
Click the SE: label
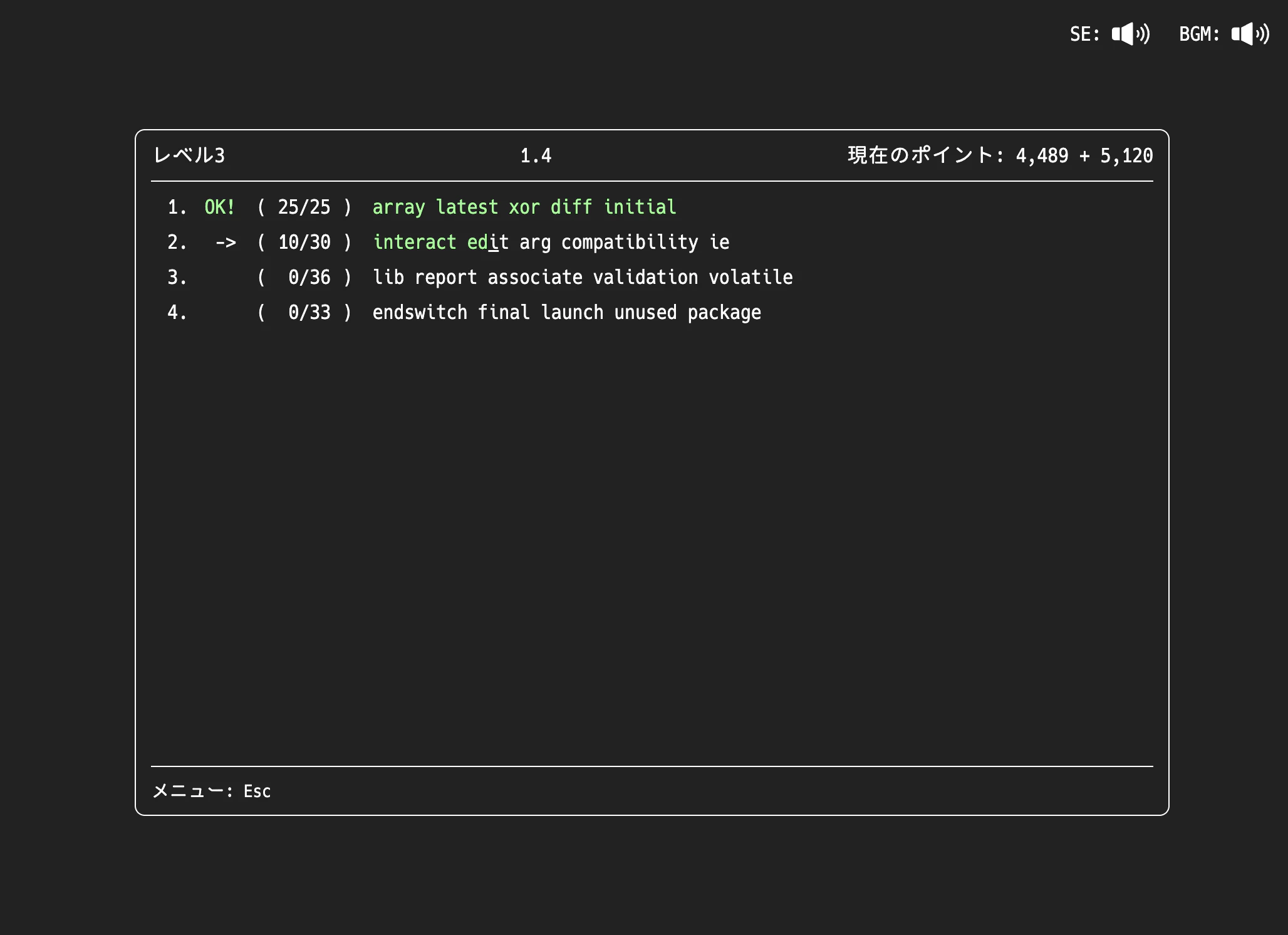pyautogui.click(x=1084, y=34)
